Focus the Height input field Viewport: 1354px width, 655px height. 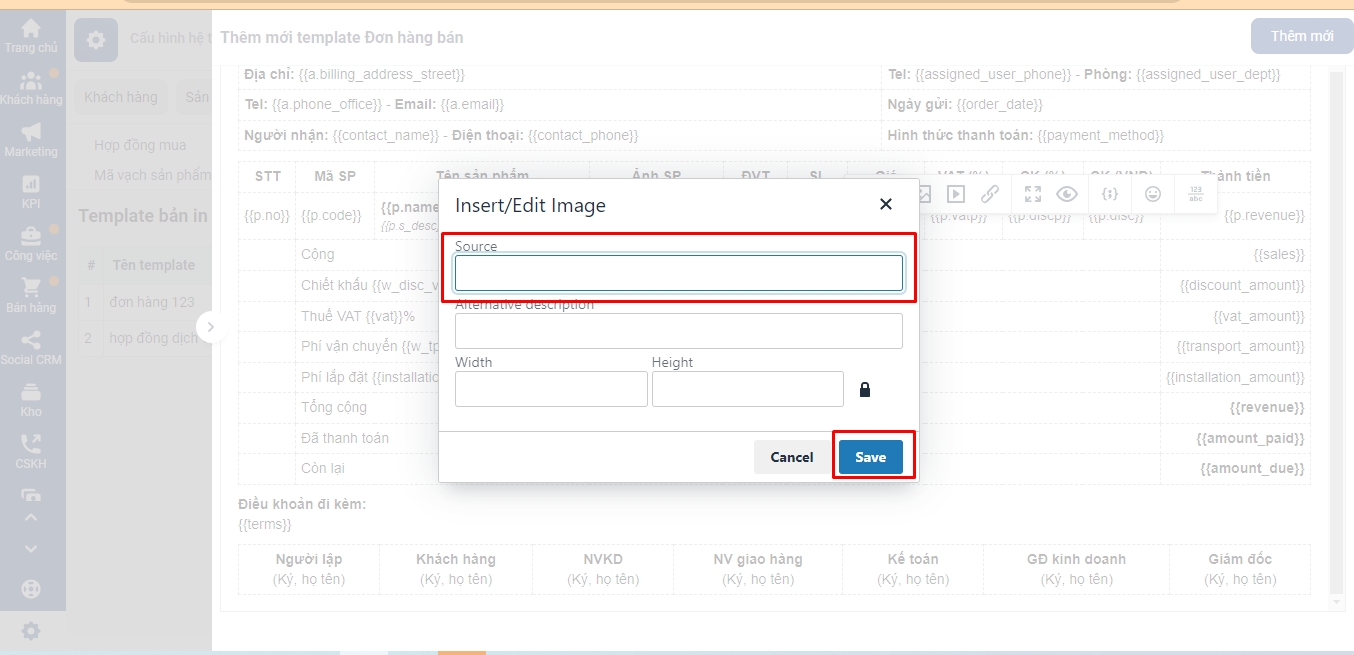748,389
